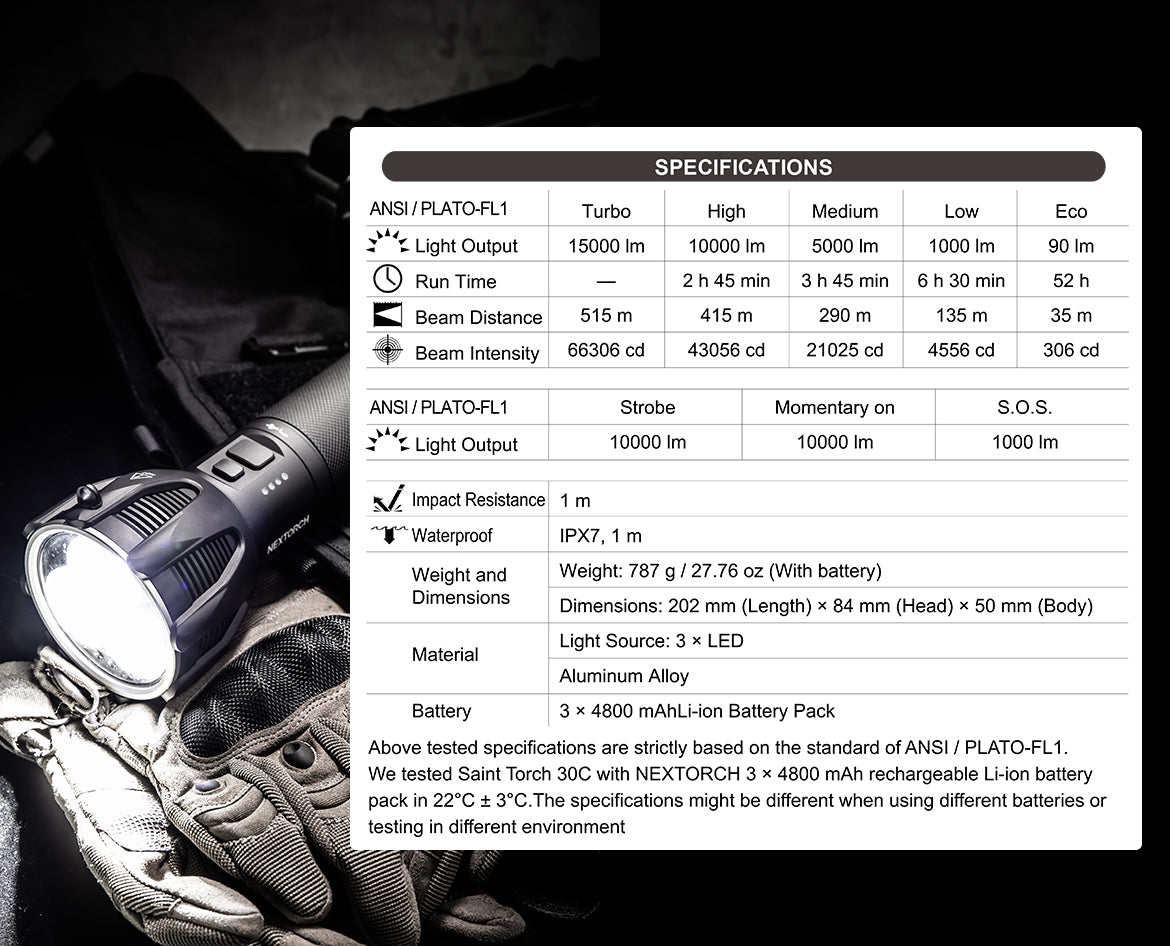
Task: Click the 5000 lm Medium output value
Action: click(845, 245)
